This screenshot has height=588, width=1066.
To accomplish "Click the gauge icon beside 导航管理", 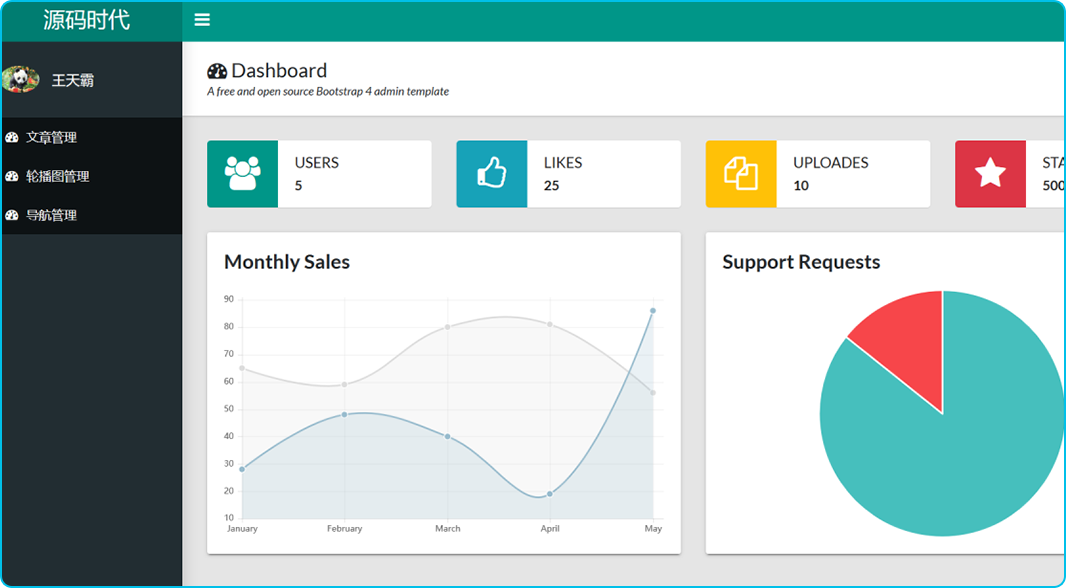I will pos(12,216).
